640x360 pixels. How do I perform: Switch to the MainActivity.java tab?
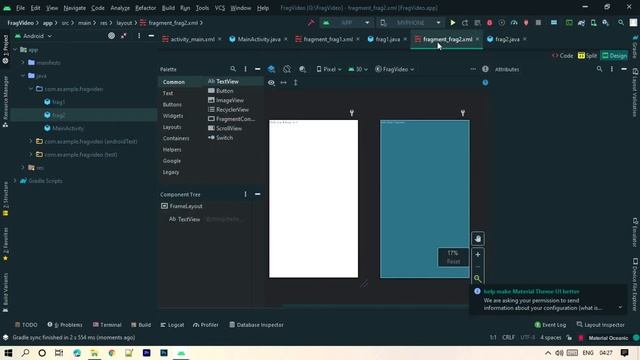(259, 39)
